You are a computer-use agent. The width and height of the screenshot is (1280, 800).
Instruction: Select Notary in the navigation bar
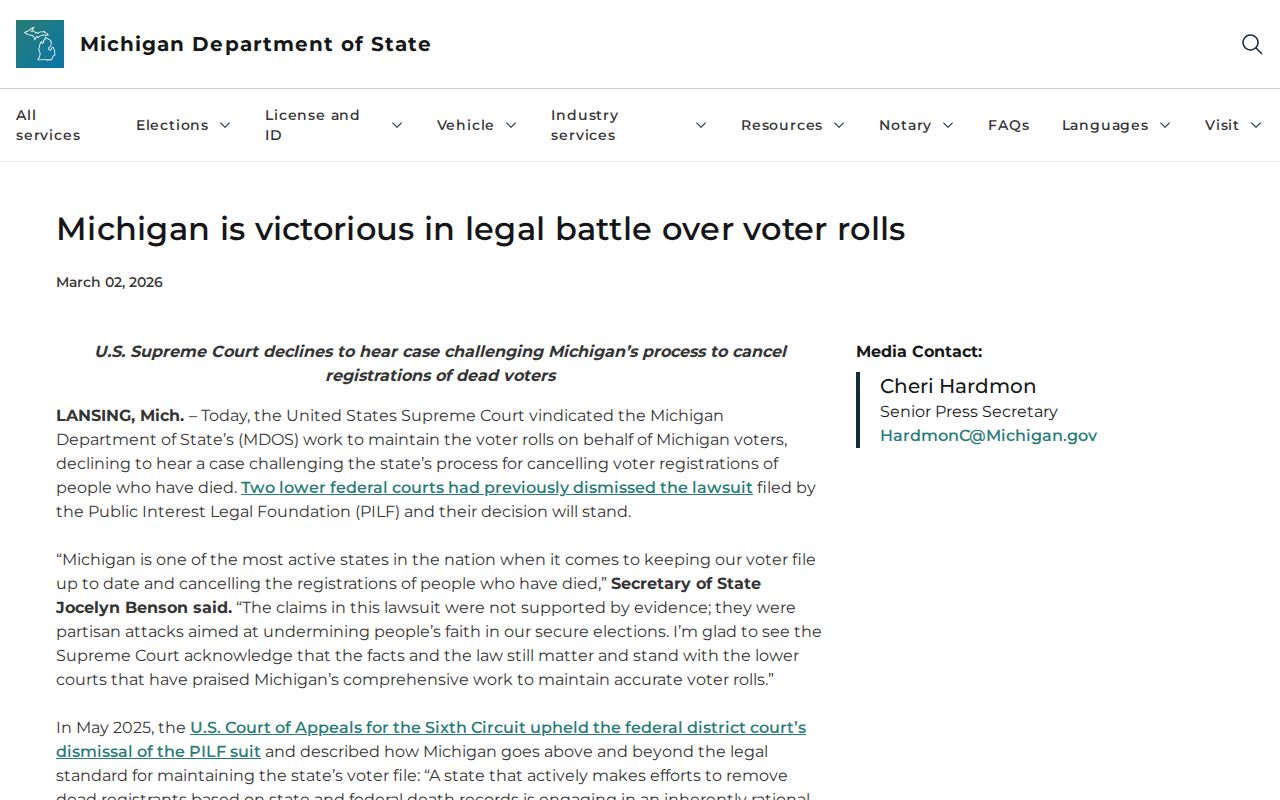(x=905, y=125)
